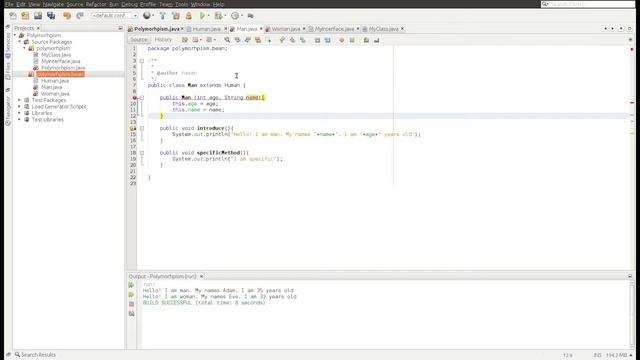Click the globe browser icon in toolbar

pos(147,16)
